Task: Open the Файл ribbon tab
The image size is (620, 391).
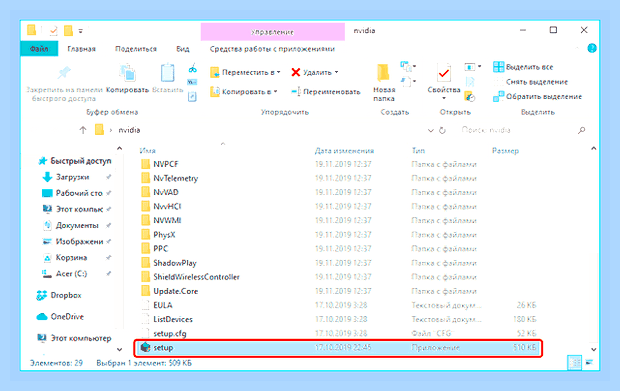Action: point(39,49)
